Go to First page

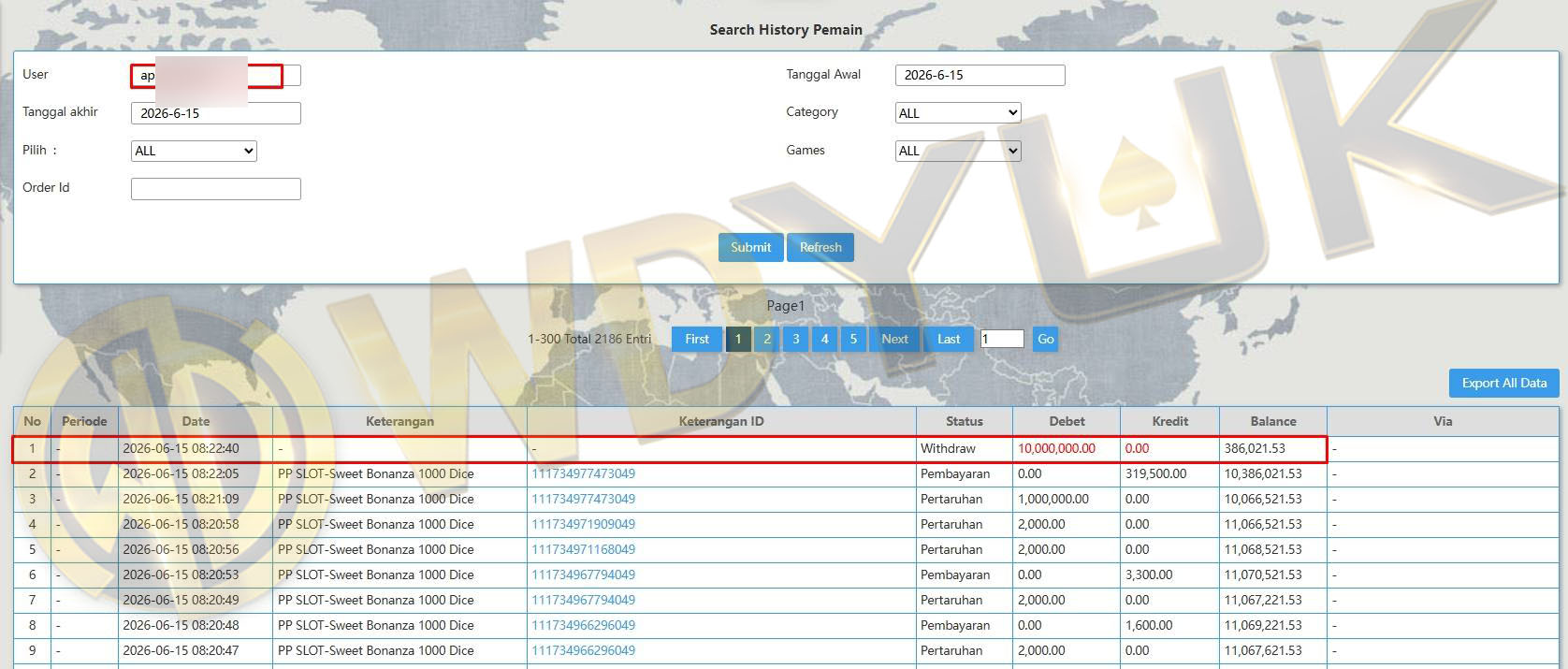(697, 339)
